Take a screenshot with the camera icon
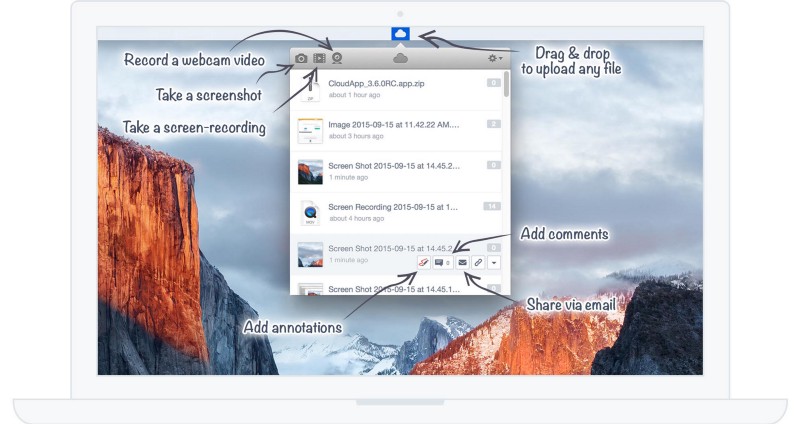The image size is (800, 424). pos(301,59)
